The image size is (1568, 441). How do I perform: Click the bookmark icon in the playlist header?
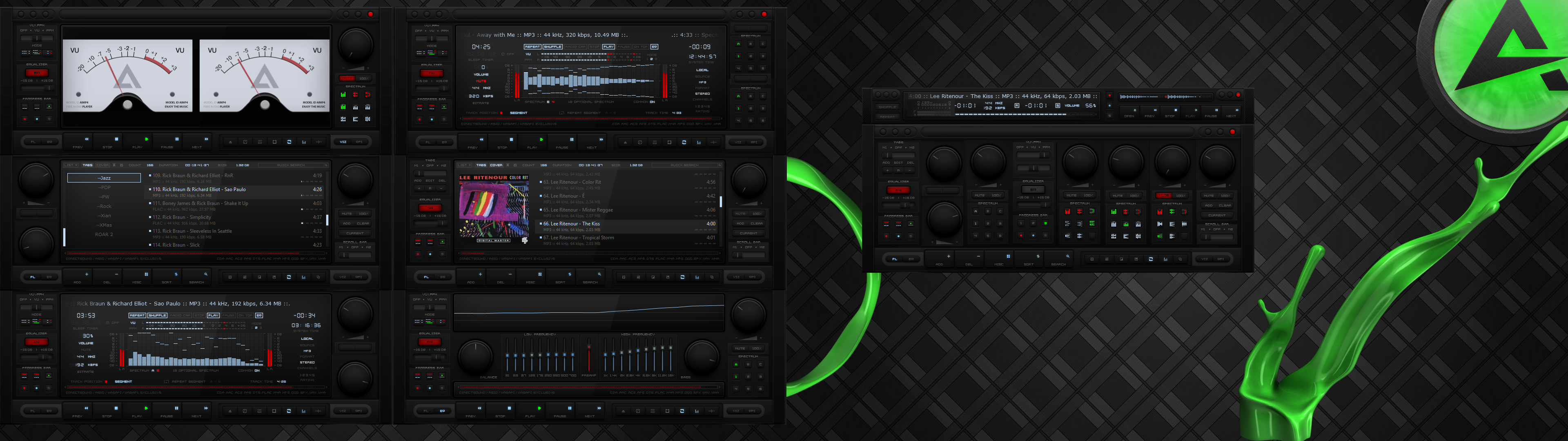114,165
